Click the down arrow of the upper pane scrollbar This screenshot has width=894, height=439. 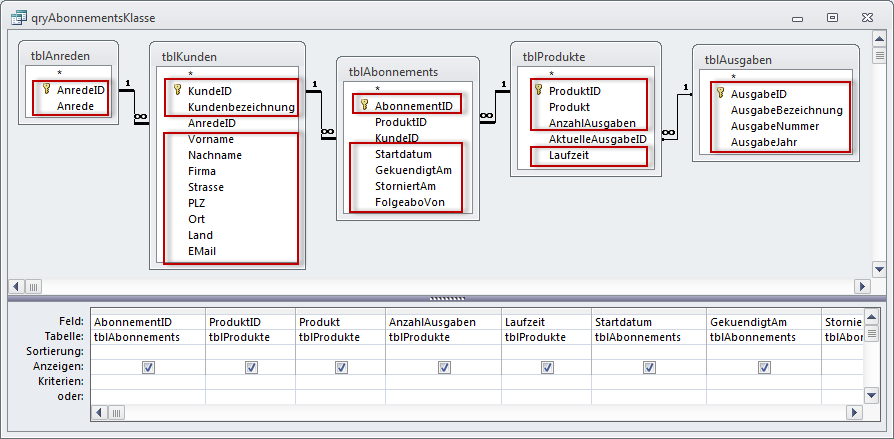(x=878, y=269)
